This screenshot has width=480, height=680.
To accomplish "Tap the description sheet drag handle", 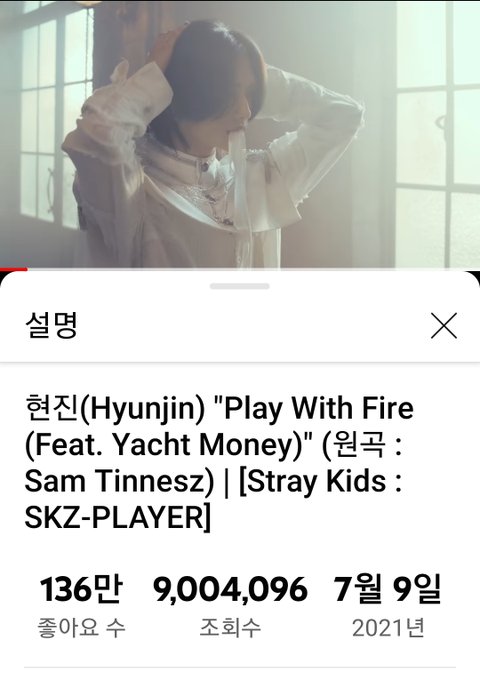I will click(x=240, y=286).
